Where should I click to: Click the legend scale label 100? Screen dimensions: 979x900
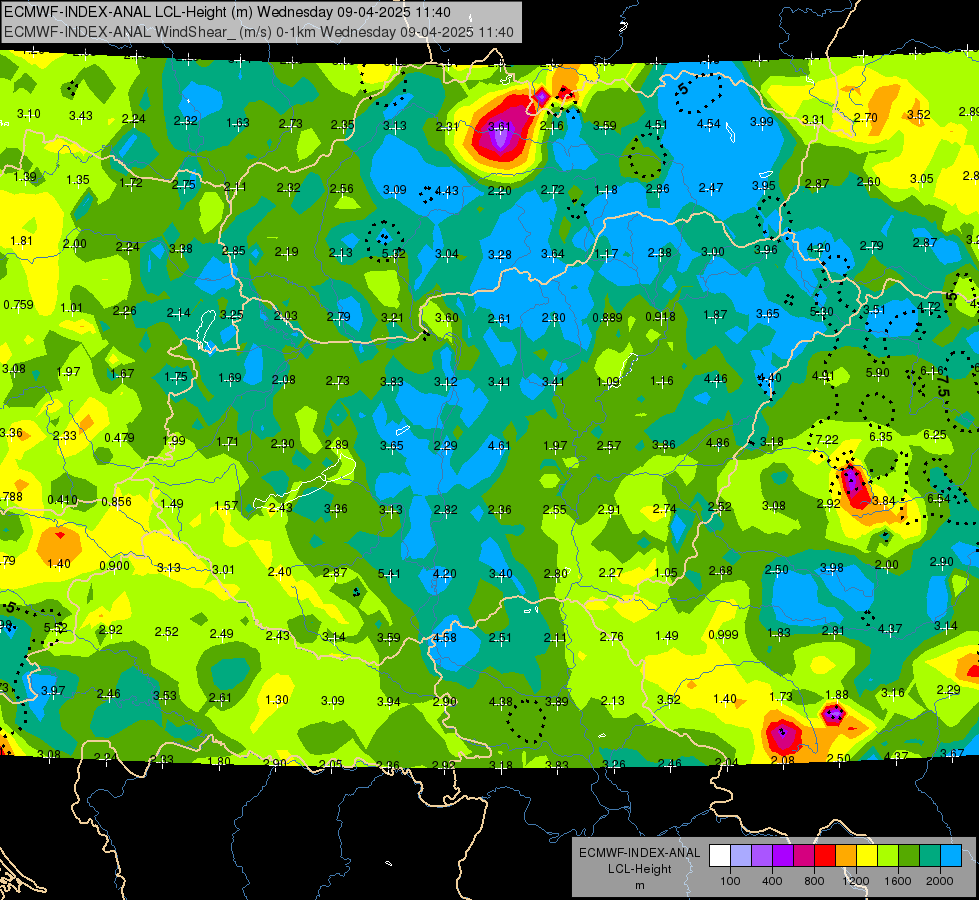pyautogui.click(x=730, y=881)
